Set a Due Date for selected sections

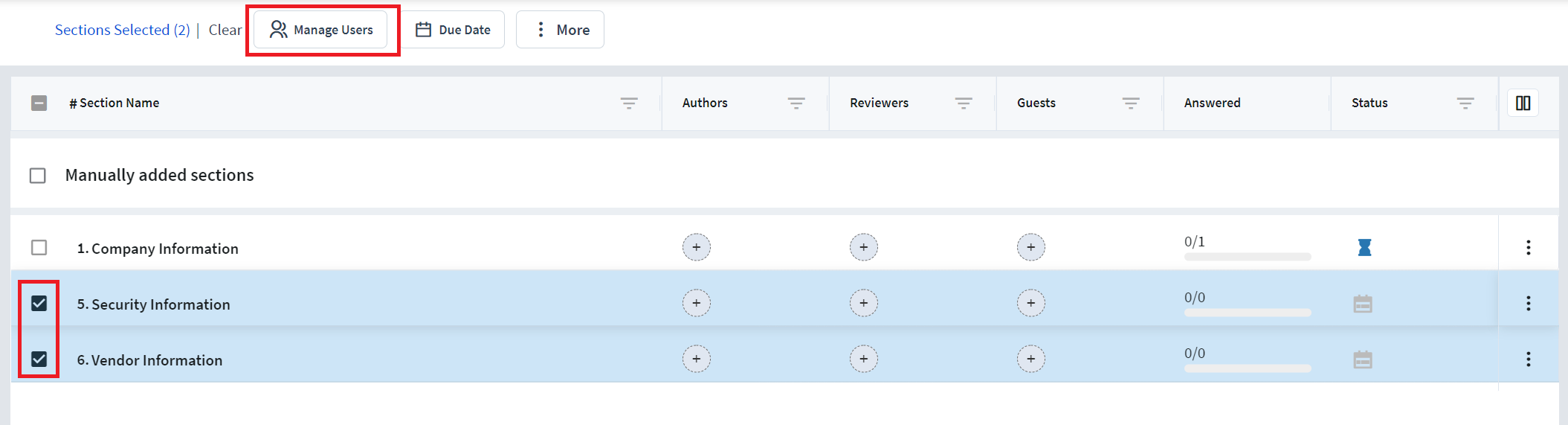[453, 30]
